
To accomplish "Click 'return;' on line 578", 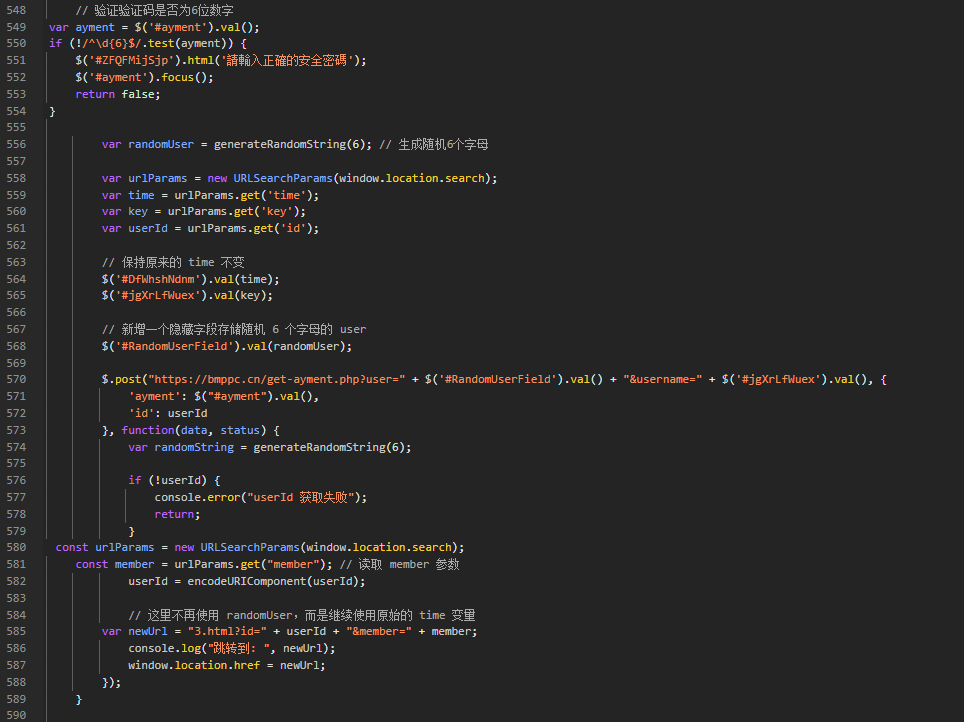I will pos(177,514).
